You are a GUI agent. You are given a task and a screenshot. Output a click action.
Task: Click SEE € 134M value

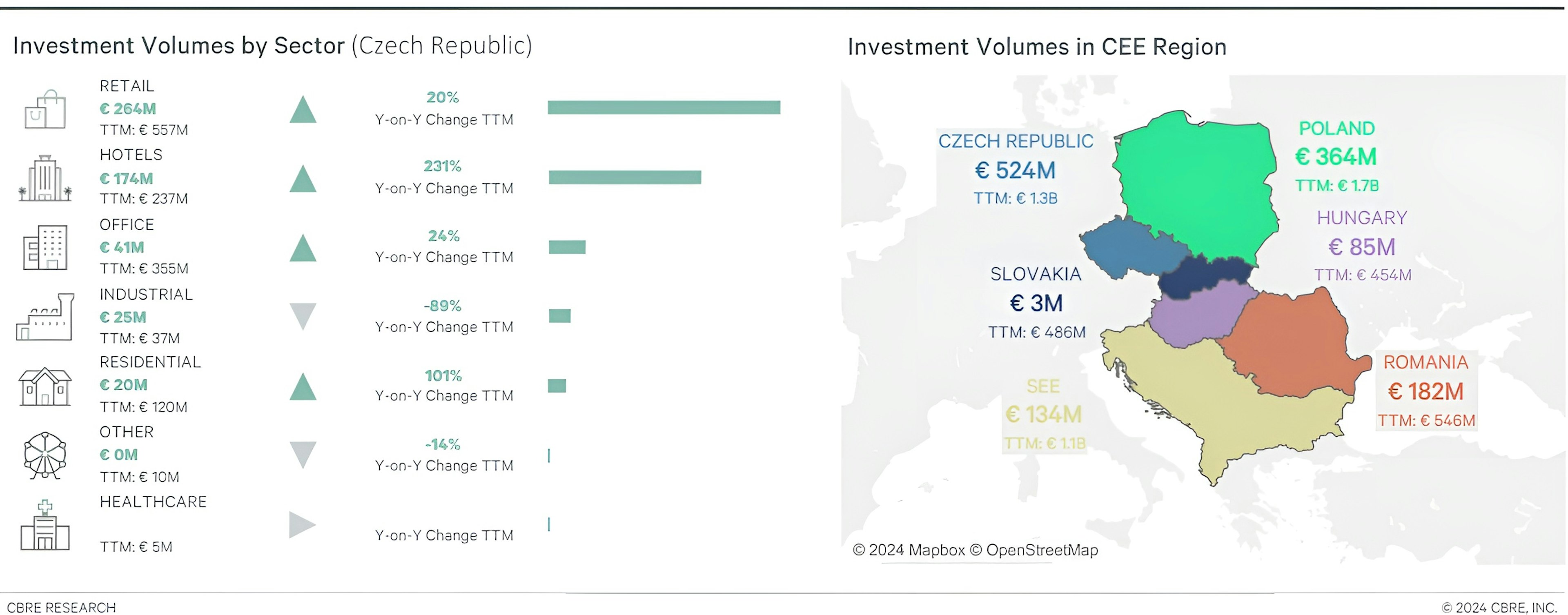(x=1043, y=415)
